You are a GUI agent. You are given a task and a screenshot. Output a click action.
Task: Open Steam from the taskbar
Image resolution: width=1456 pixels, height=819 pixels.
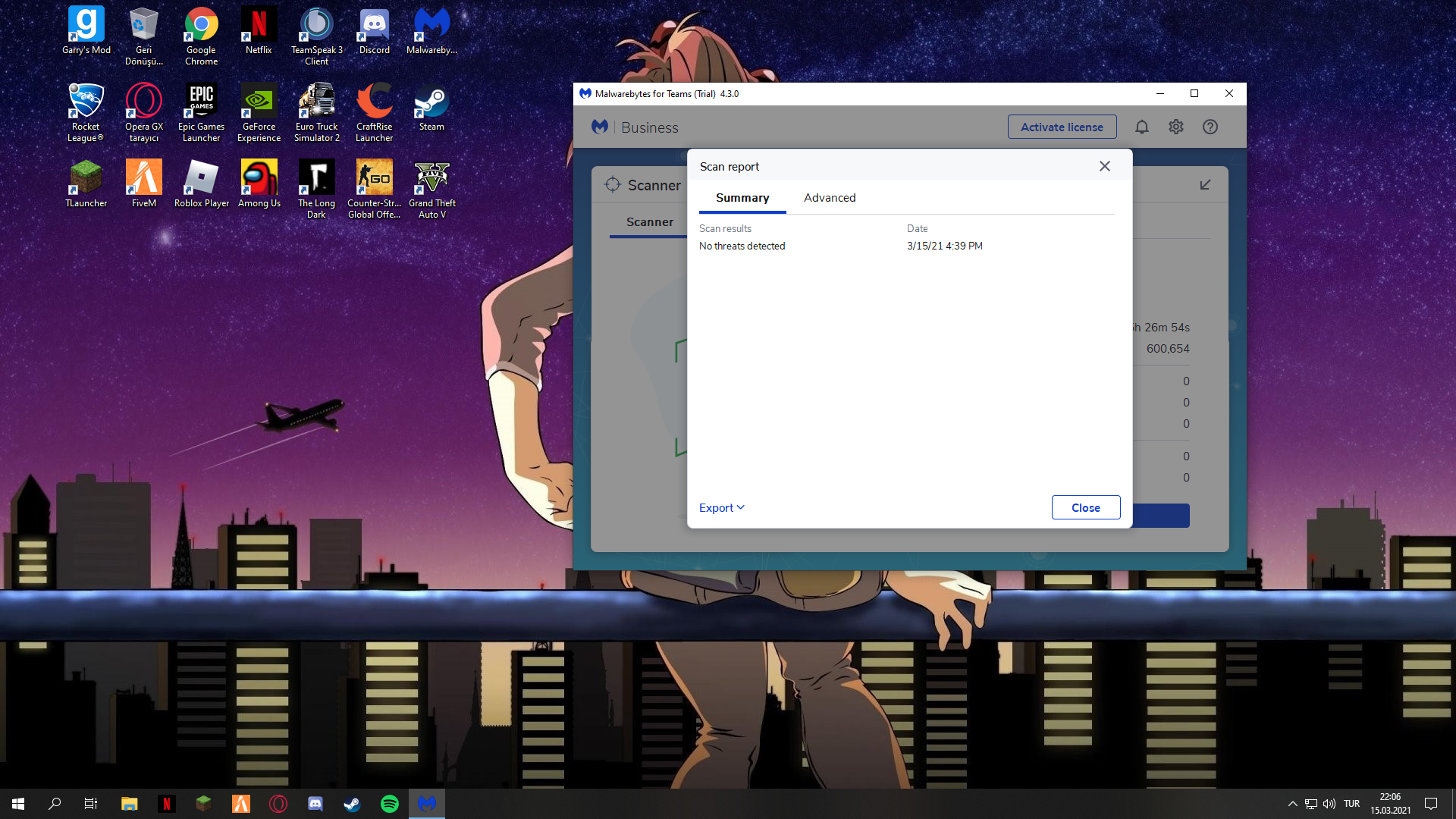point(353,804)
